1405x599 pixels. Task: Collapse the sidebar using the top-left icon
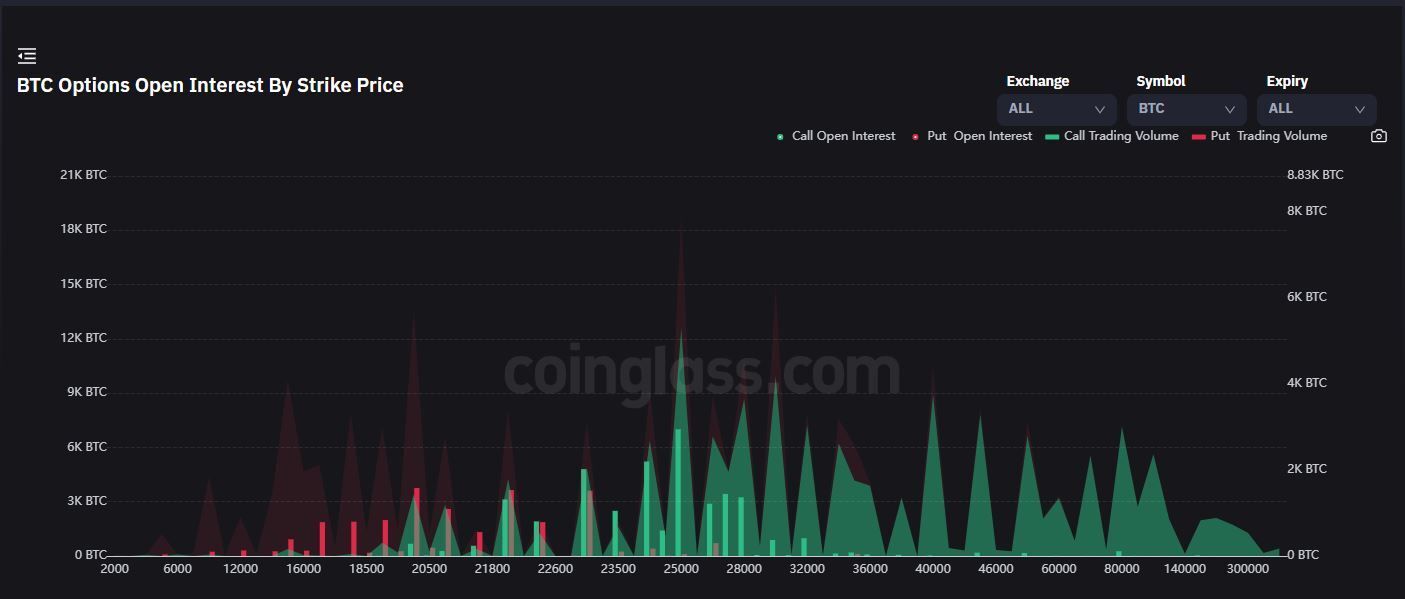[x=26, y=55]
